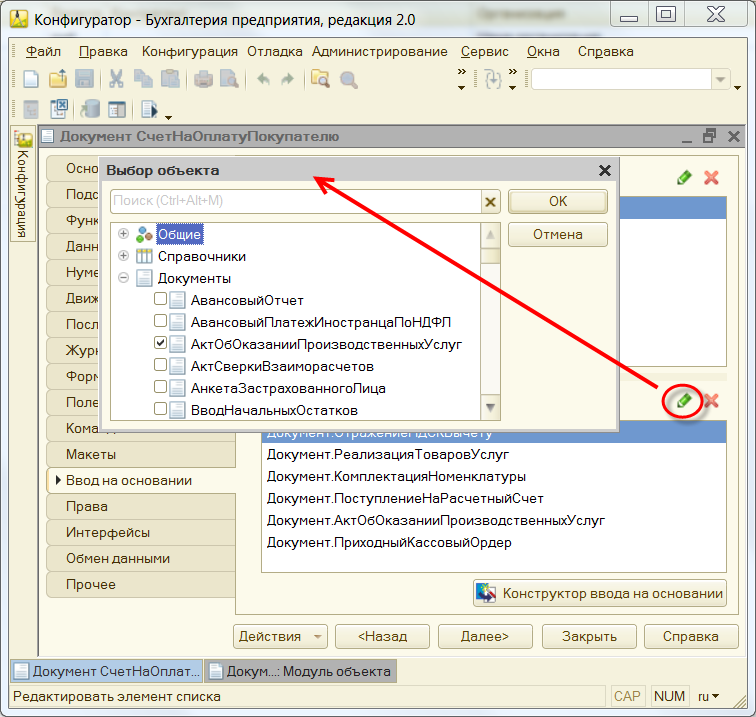Confirm selection with OK button
Image resolution: width=756 pixels, height=717 pixels.
pos(558,202)
